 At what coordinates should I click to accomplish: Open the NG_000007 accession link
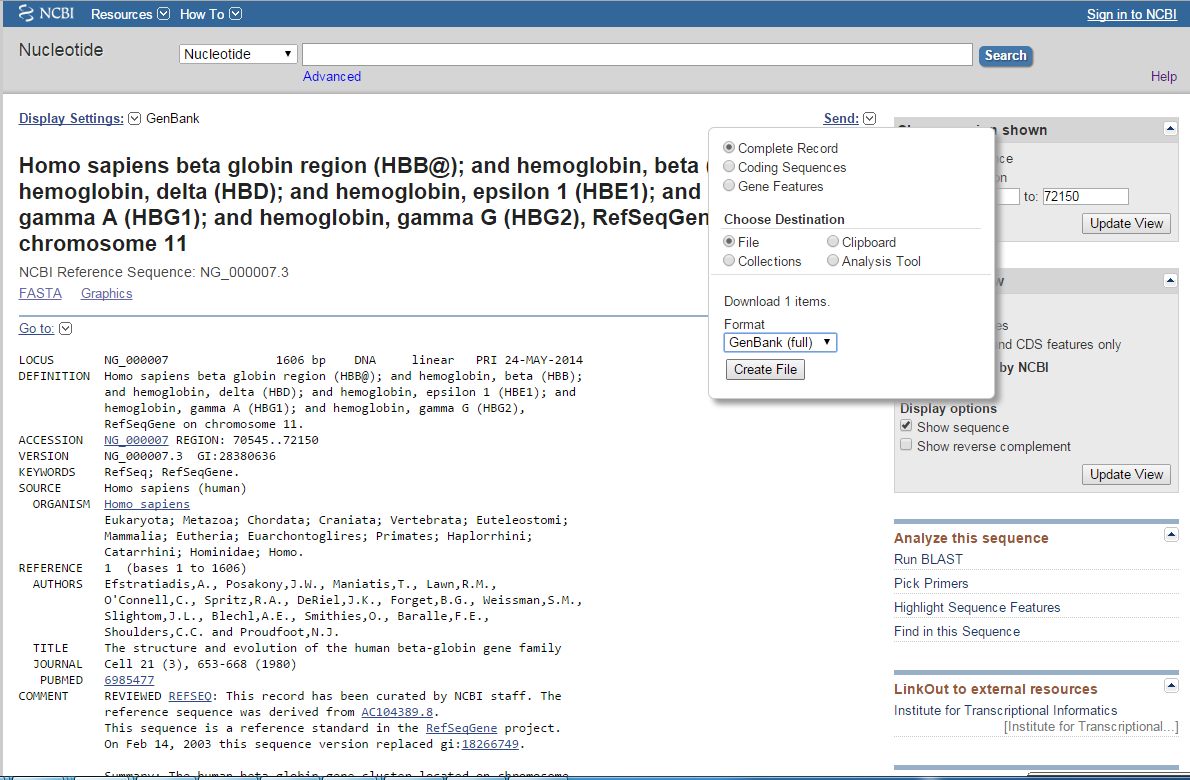(136, 440)
